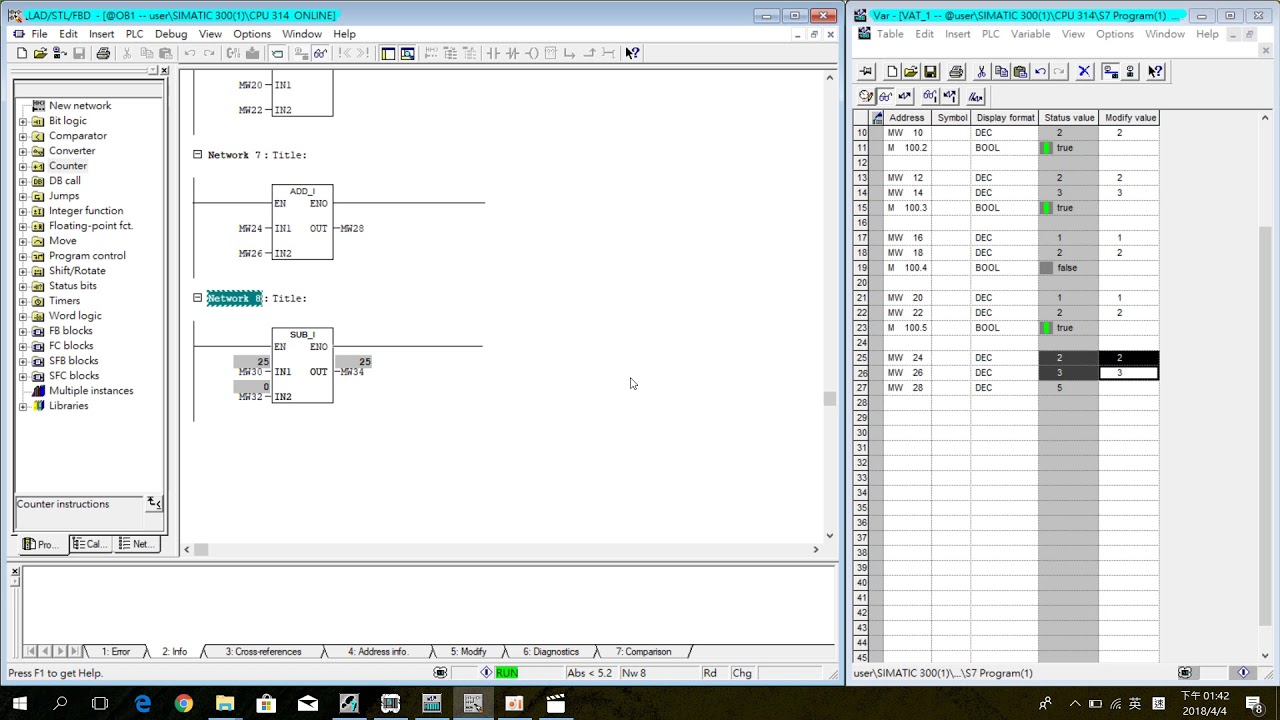
Task: Insert an empty box element from toolbar
Action: (551, 53)
